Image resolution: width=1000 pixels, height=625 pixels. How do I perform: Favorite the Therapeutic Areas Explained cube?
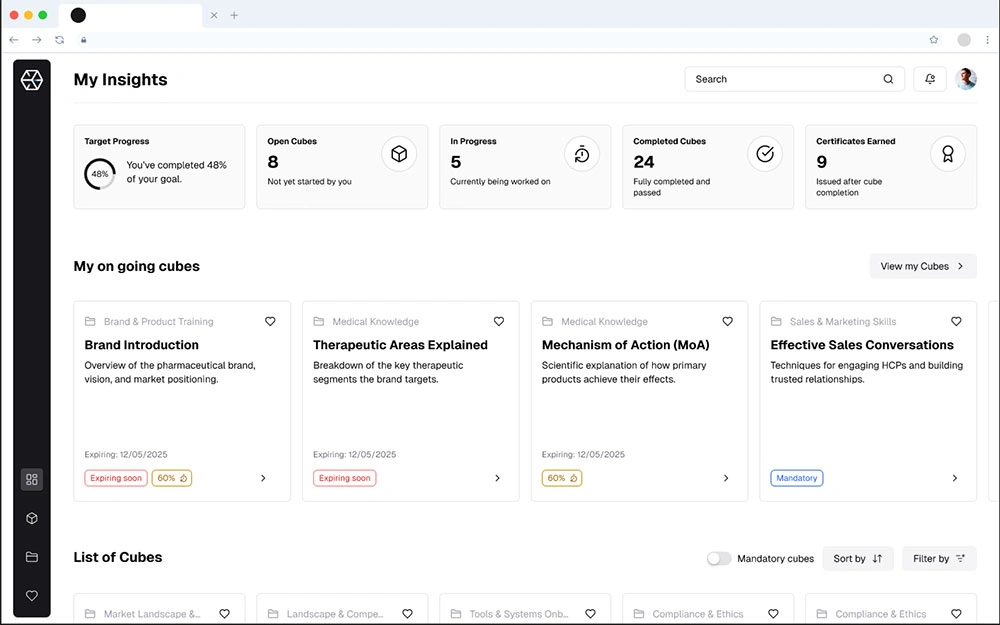(499, 321)
